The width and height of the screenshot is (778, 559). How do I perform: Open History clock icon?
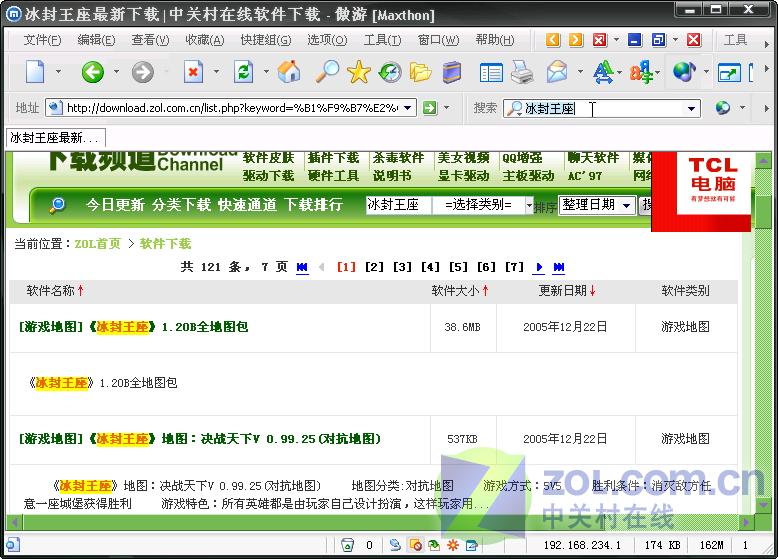pyautogui.click(x=390, y=72)
